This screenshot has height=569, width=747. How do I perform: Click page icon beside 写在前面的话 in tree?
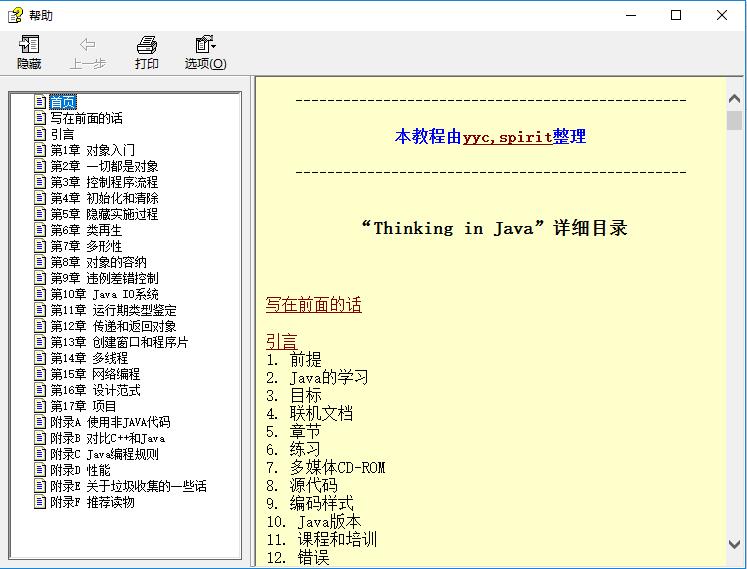pos(40,118)
